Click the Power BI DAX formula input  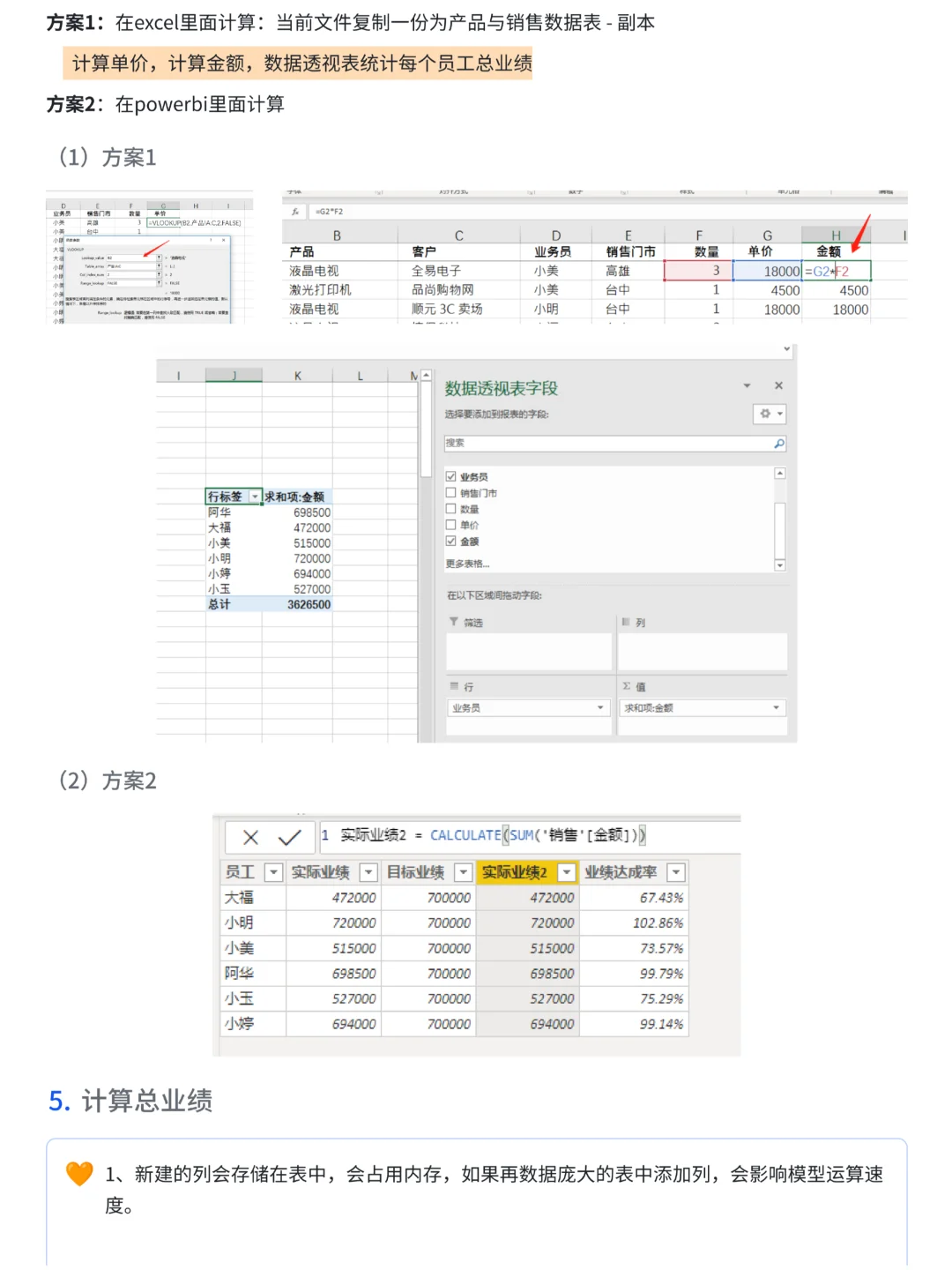click(529, 835)
